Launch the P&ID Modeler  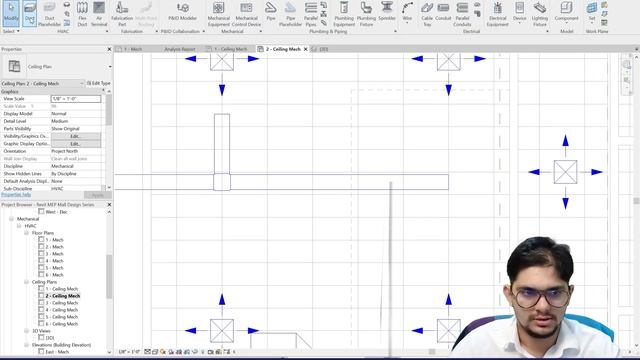(x=182, y=11)
